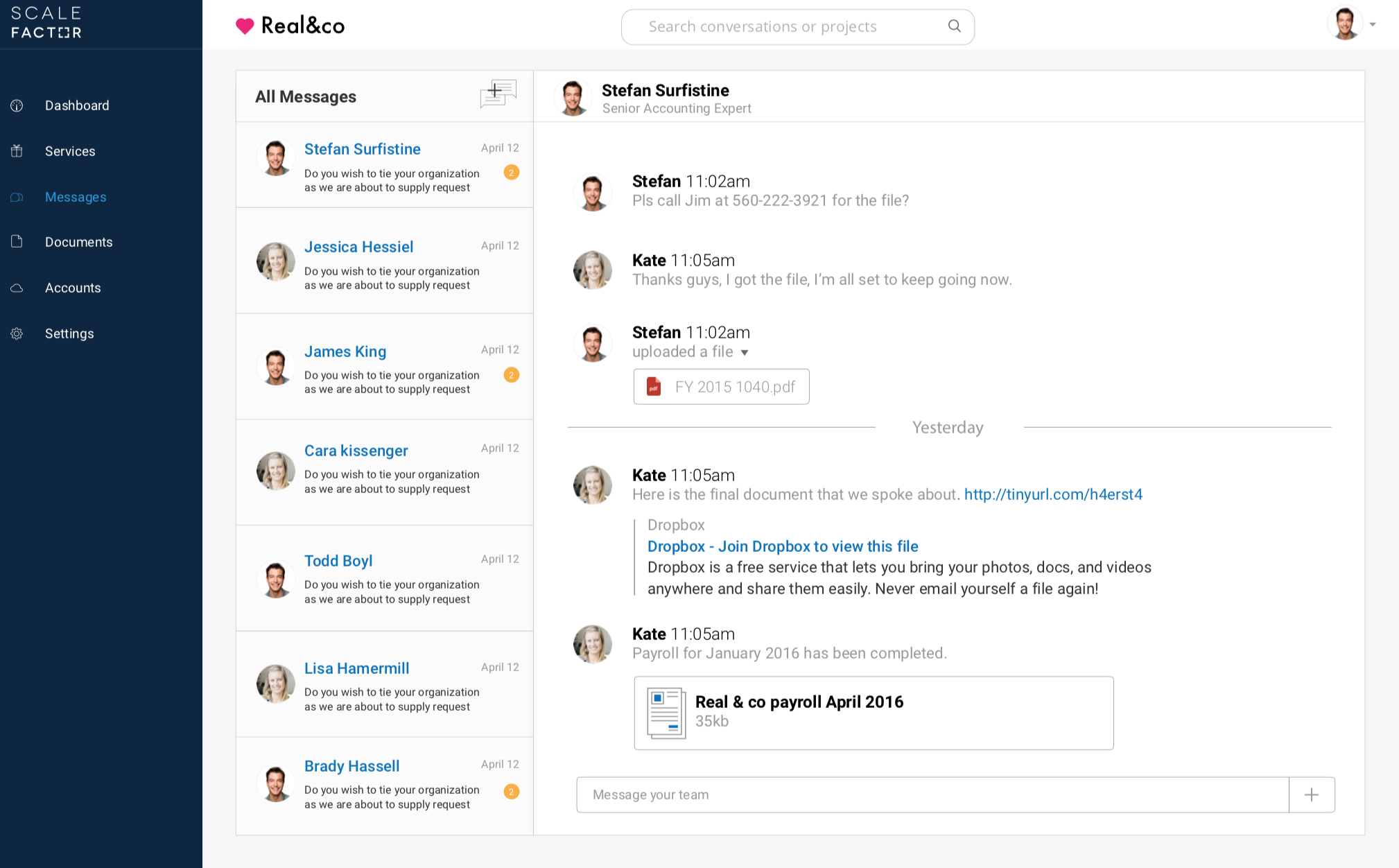This screenshot has height=868, width=1399.
Task: Click the Dashboard sidebar icon
Action: tap(17, 105)
